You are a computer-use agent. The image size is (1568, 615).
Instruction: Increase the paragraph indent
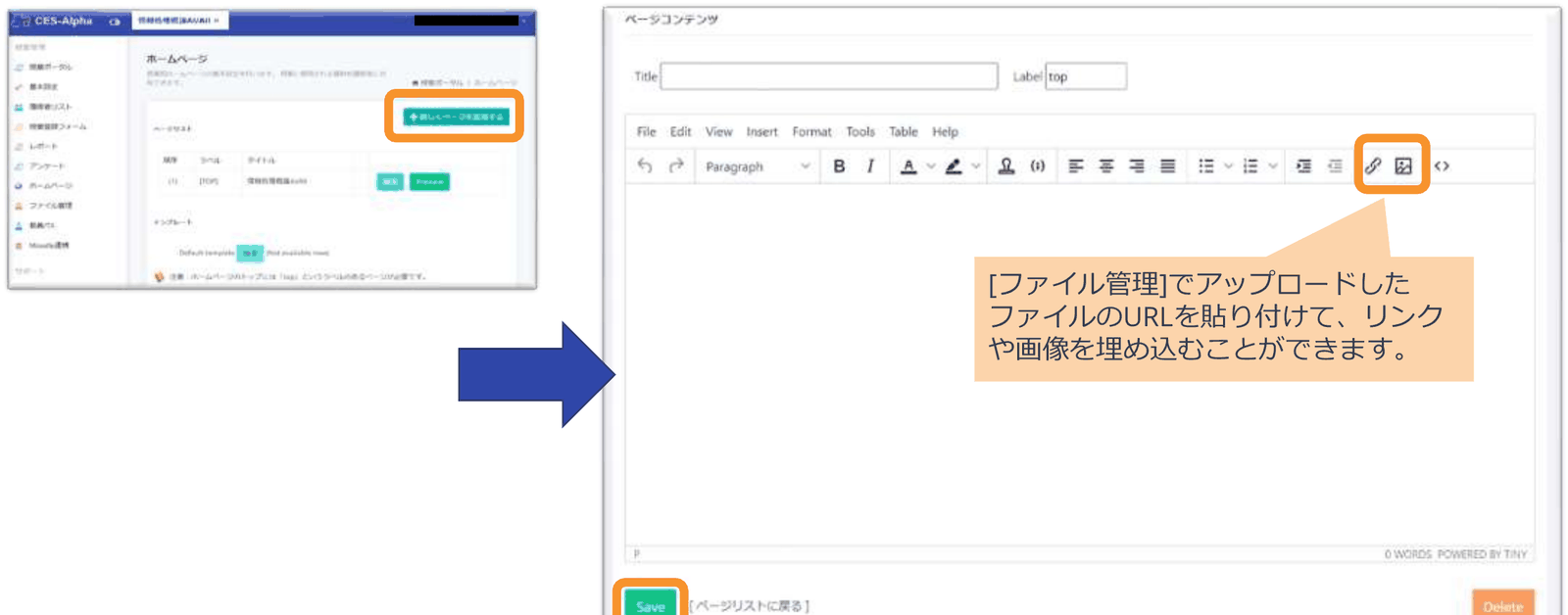click(x=1303, y=166)
